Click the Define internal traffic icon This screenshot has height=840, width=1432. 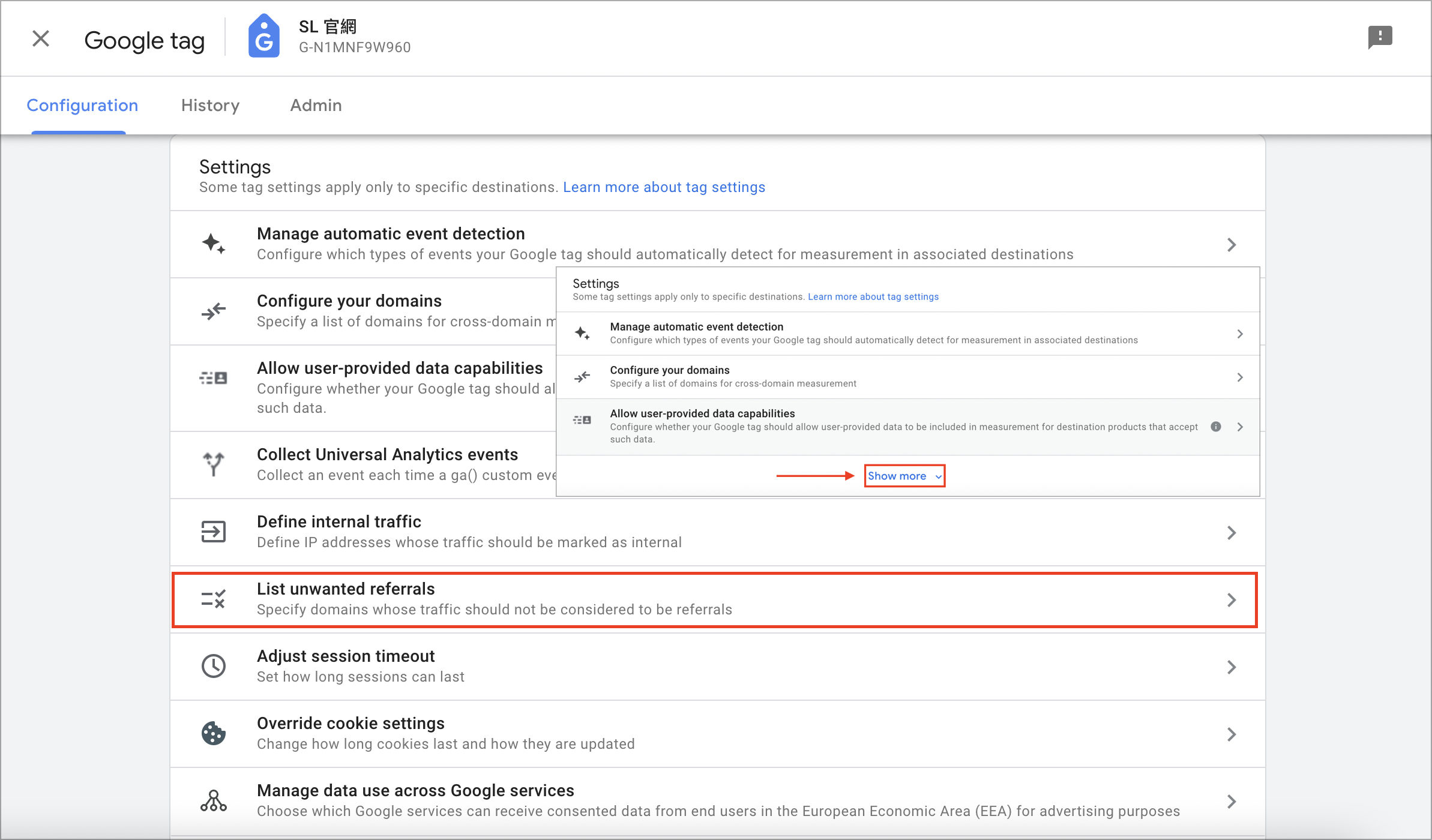[x=214, y=532]
